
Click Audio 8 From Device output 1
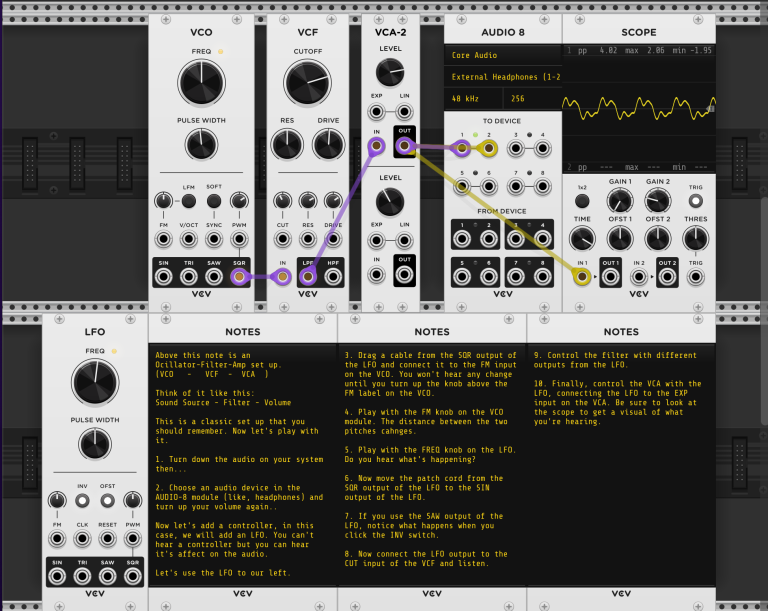[462, 239]
